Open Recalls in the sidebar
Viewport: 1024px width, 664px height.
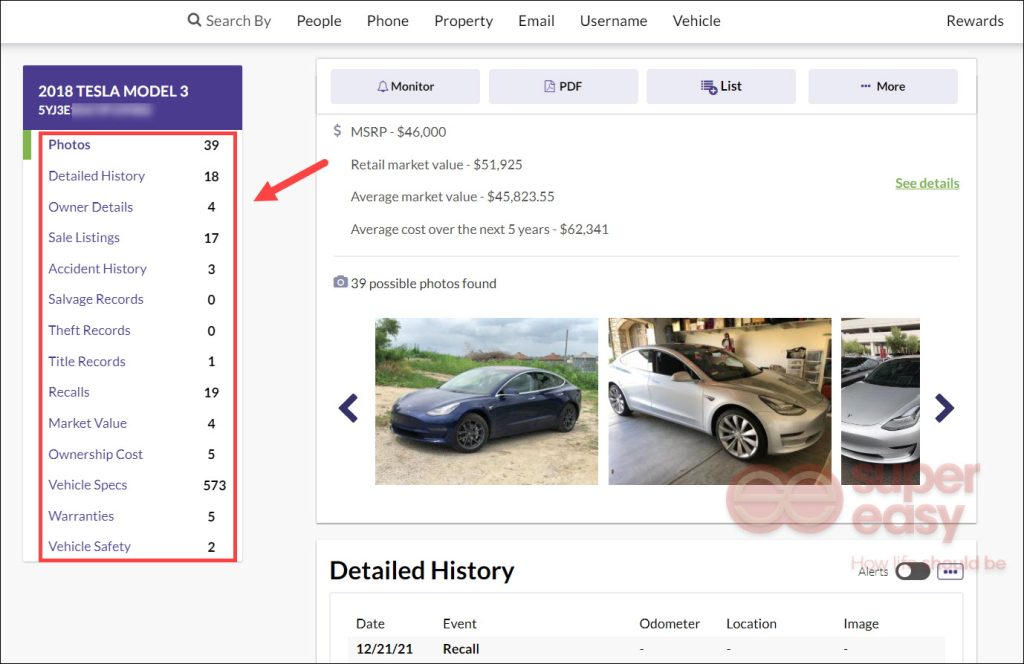tap(69, 392)
